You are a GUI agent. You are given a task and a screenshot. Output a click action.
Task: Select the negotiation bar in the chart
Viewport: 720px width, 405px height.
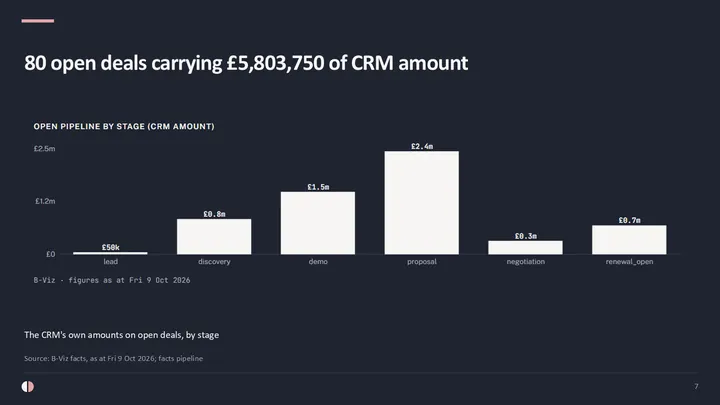point(525,248)
